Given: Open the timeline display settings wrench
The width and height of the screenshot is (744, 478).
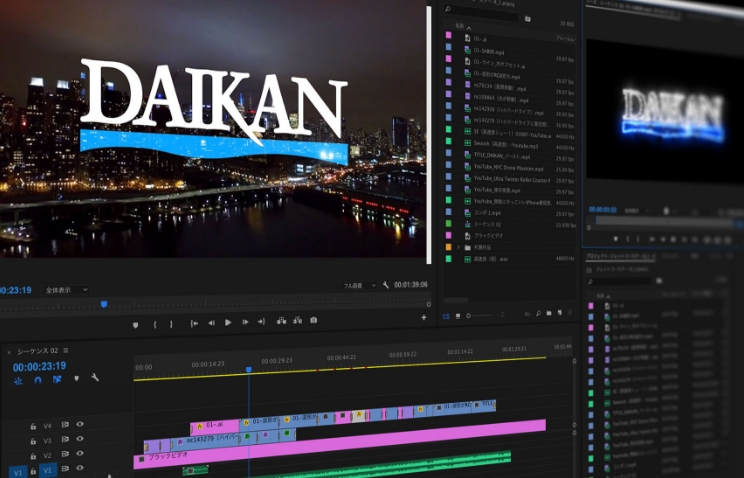Looking at the screenshot, I should (x=95, y=377).
